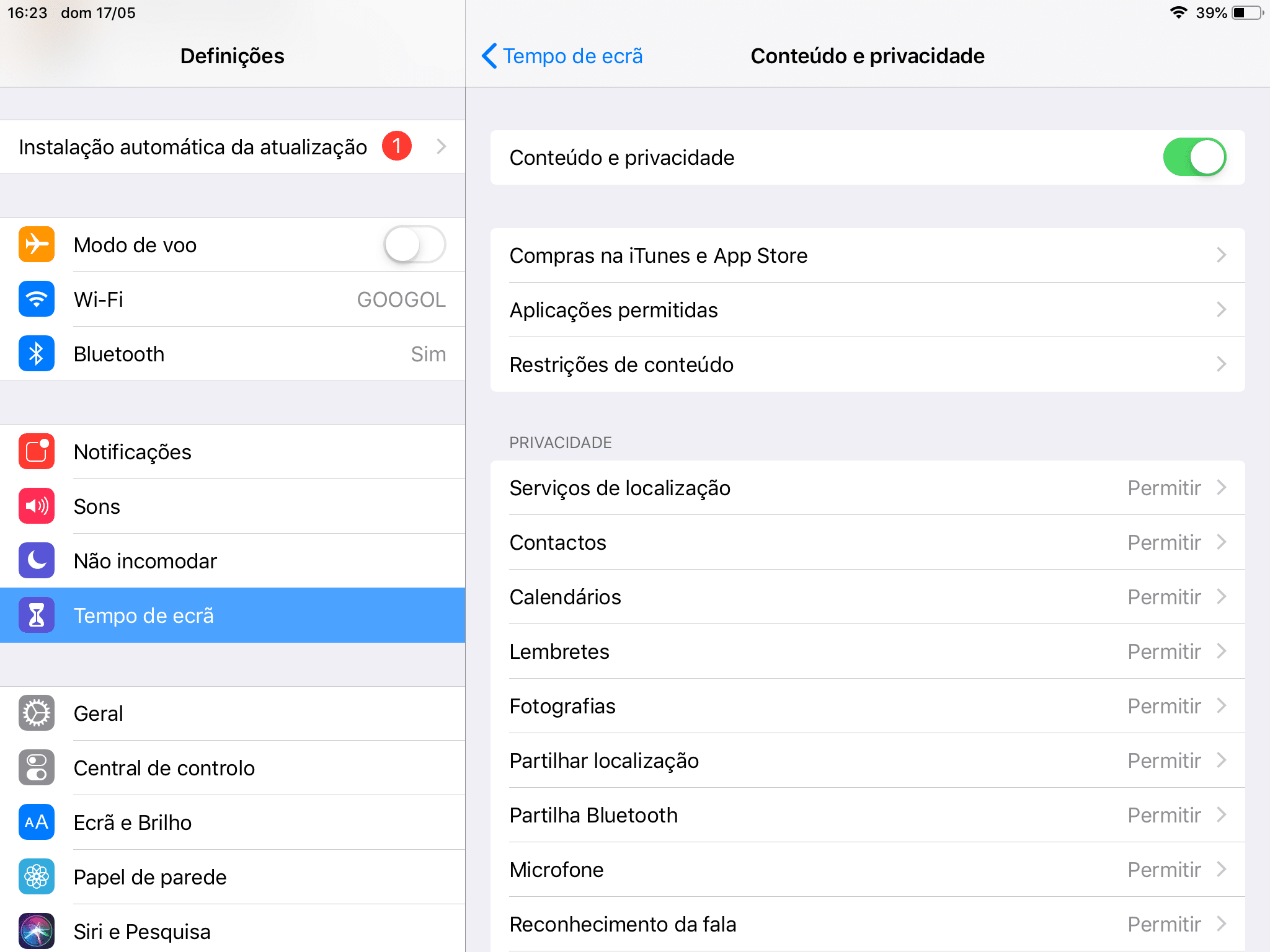Open Restrições de conteúdo chevron
This screenshot has height=952, width=1270.
pyautogui.click(x=1221, y=364)
